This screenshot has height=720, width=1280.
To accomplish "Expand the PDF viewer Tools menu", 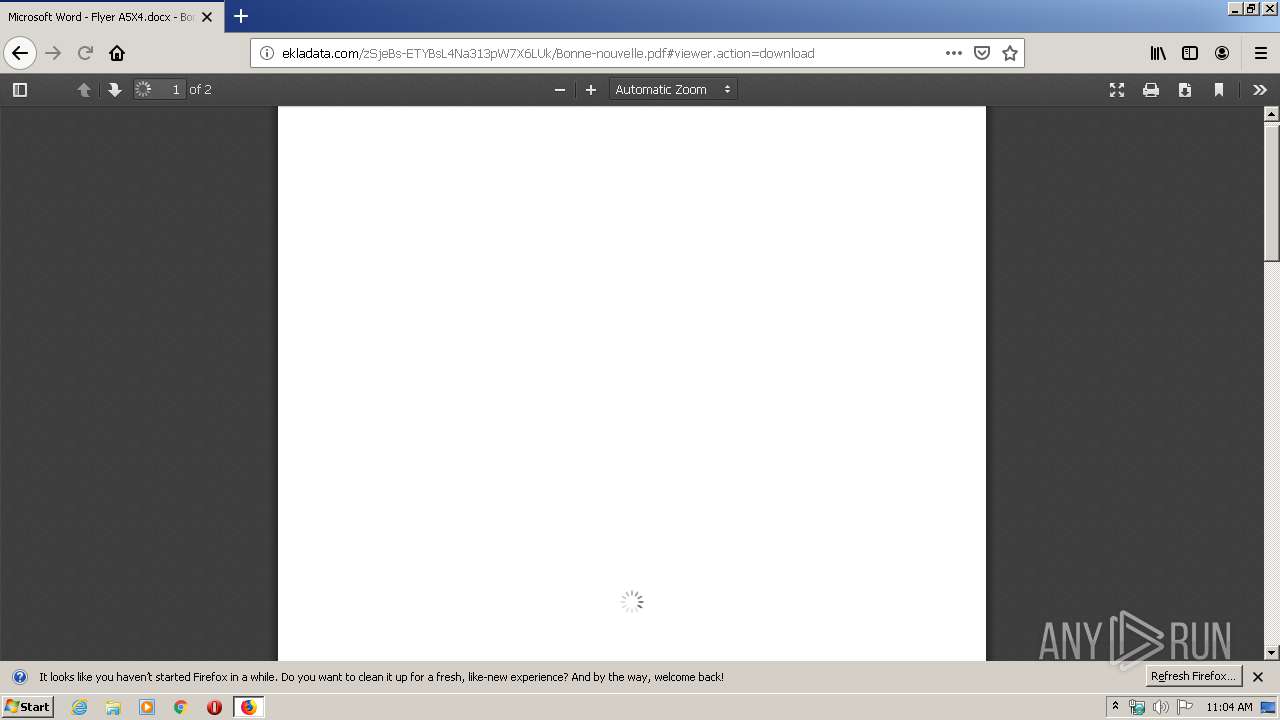I will pyautogui.click(x=1260, y=90).
